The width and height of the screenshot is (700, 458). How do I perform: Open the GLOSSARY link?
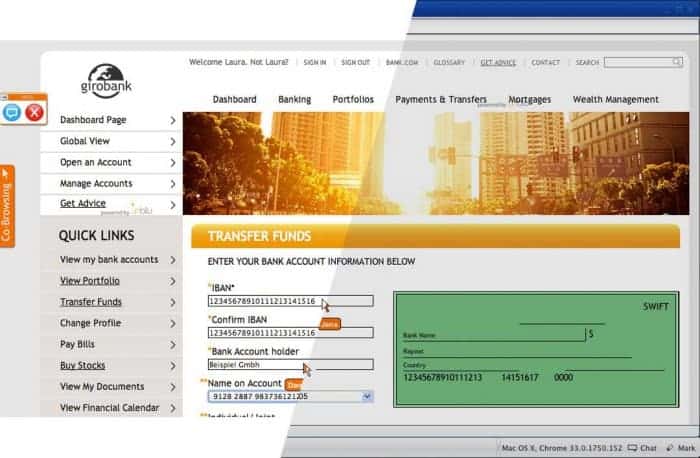449,62
